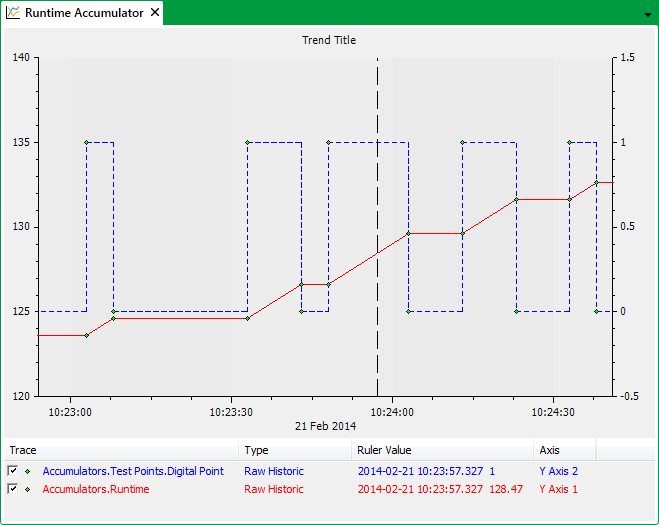Click the 21 Feb 2014 date label
Image resolution: width=659 pixels, height=525 pixels.
tap(325, 426)
